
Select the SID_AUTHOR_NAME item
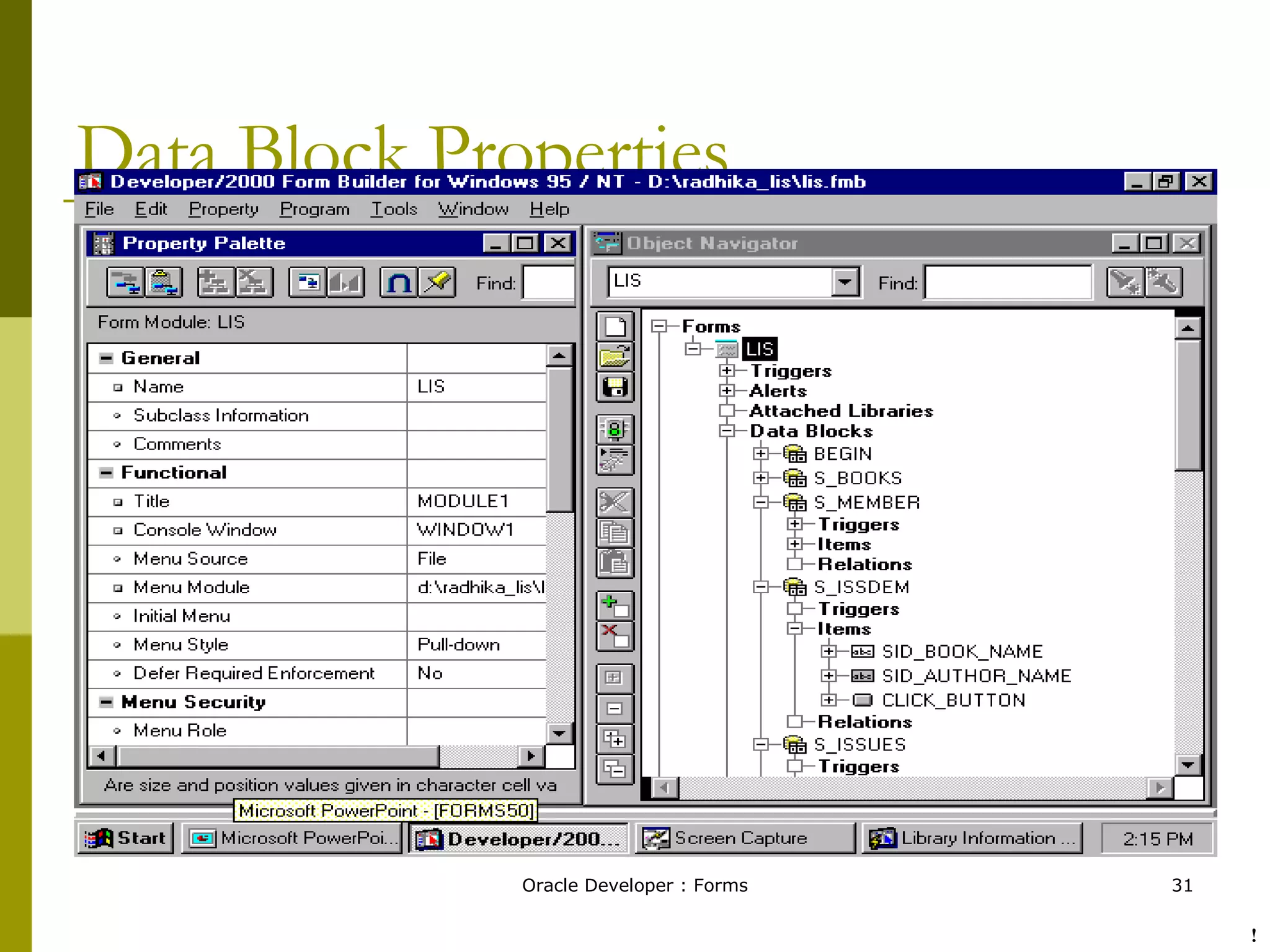click(977, 676)
